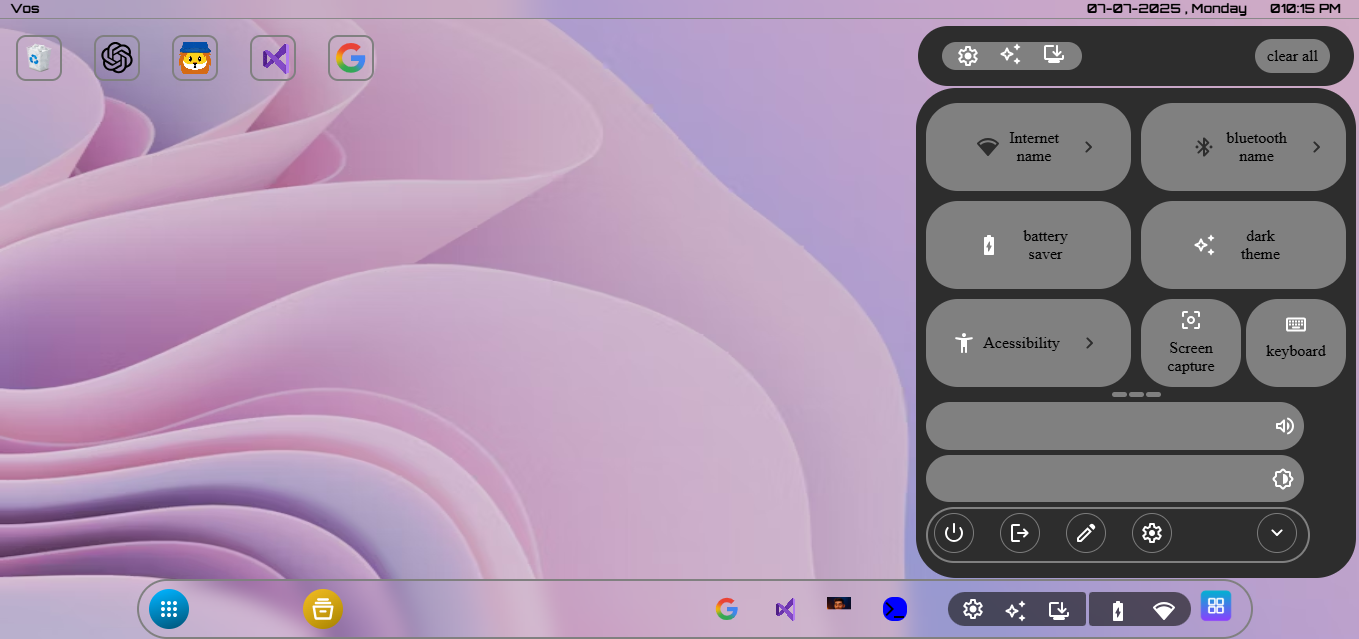Open the lion with blue hat desktop app

(195, 58)
